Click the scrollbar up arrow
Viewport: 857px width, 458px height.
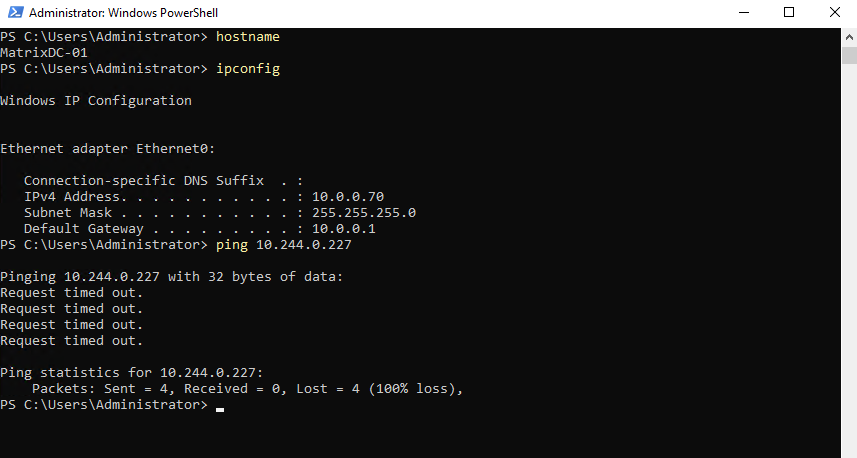849,35
